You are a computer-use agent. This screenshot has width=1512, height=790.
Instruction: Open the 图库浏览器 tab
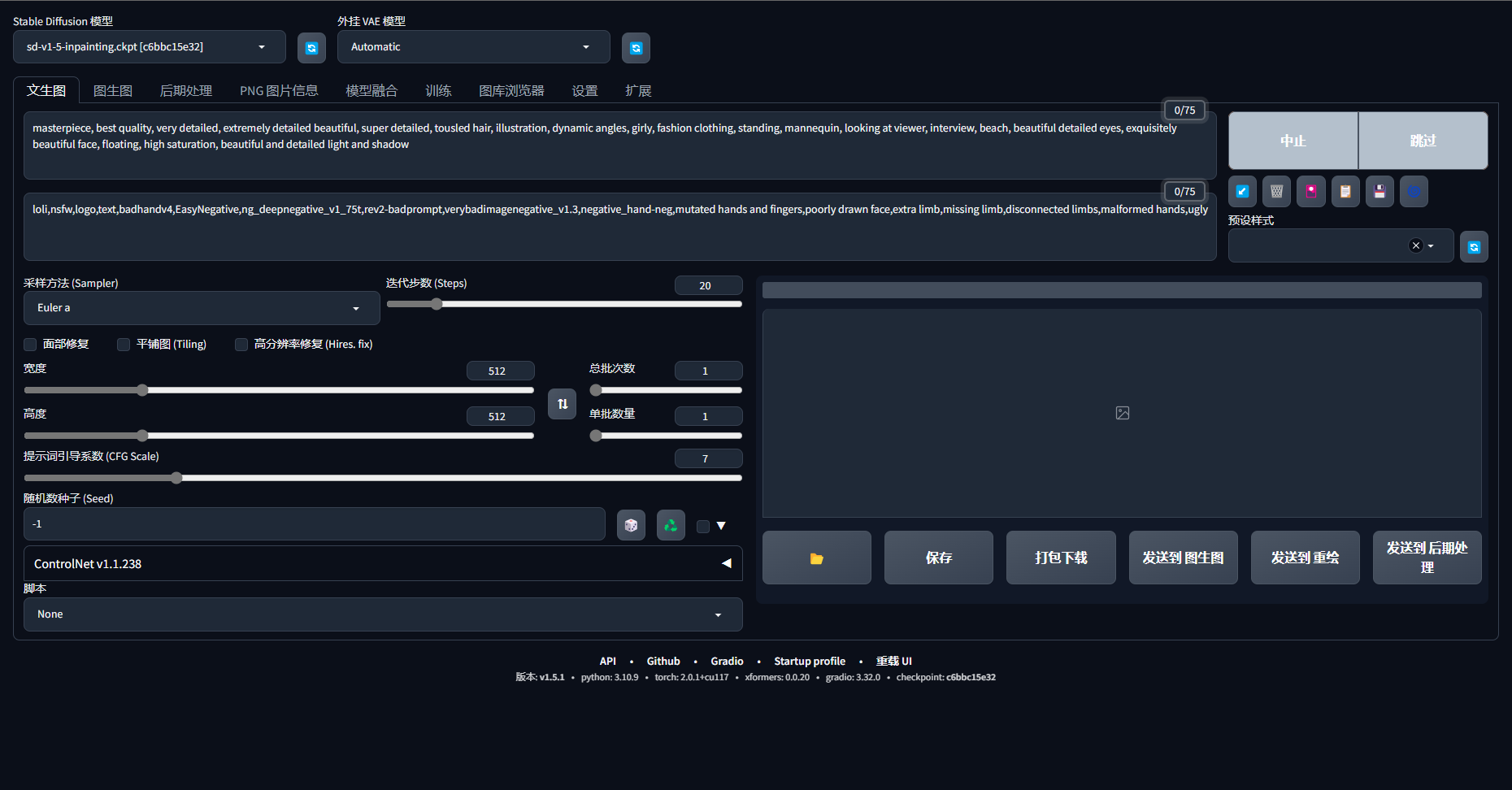(x=511, y=90)
